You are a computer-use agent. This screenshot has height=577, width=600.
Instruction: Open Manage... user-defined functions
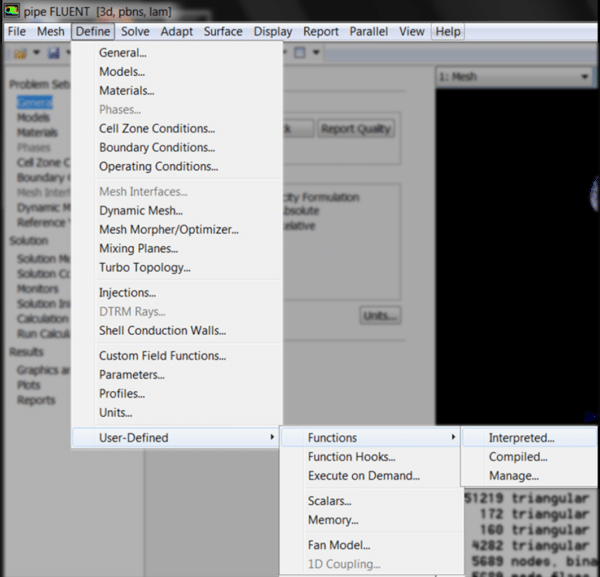(x=513, y=476)
